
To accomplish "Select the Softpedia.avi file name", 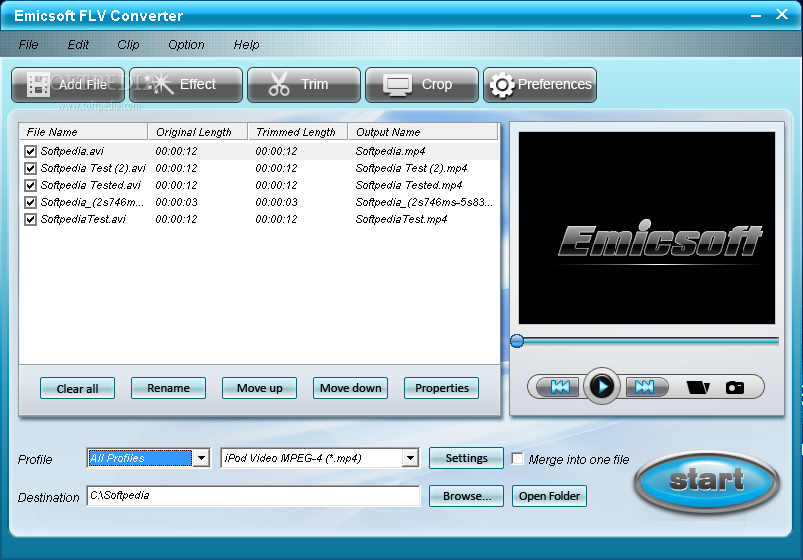I will click(72, 151).
